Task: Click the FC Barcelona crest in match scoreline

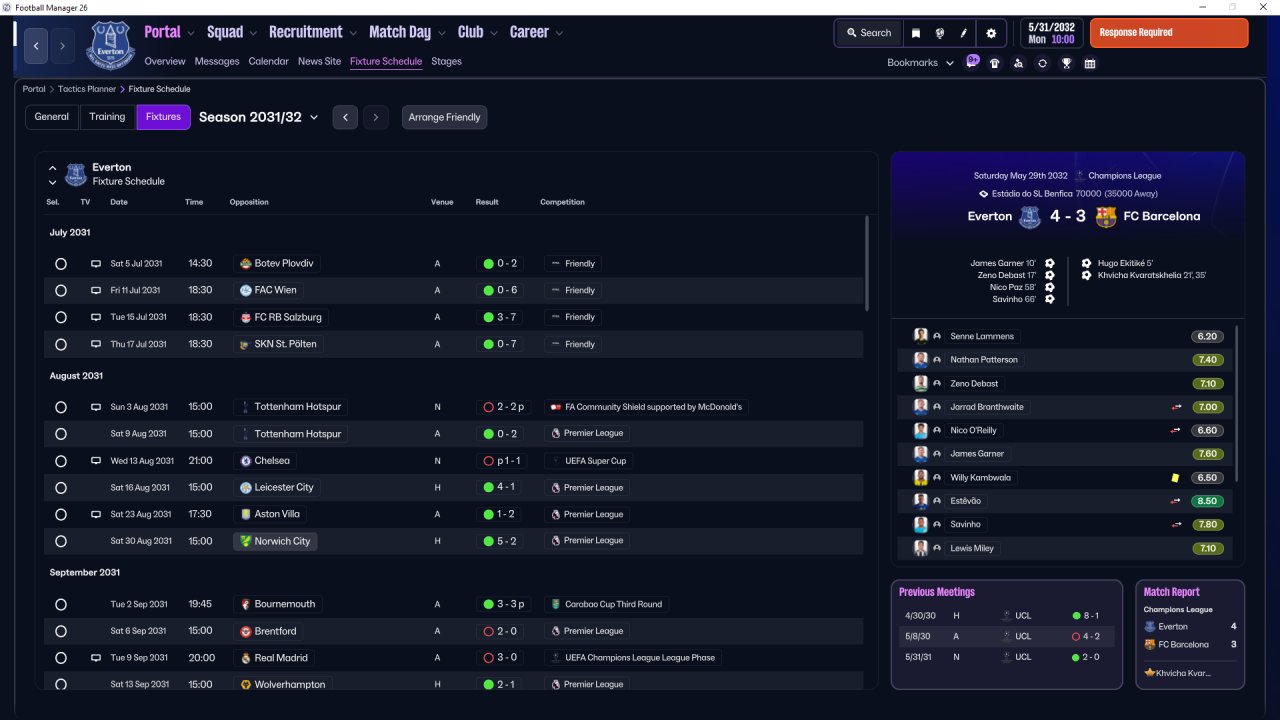Action: [1106, 216]
